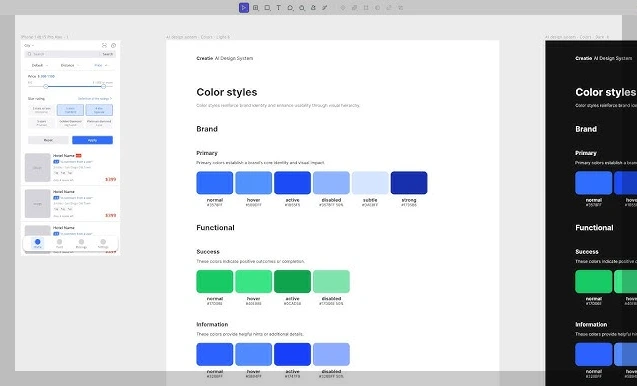Screen dimensions: 637x386
Task: Click the left handle of the price slider
Action: coord(46,87)
